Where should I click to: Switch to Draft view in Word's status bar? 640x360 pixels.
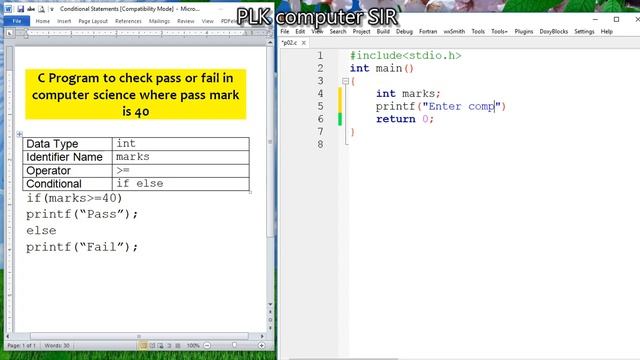(x=178, y=346)
